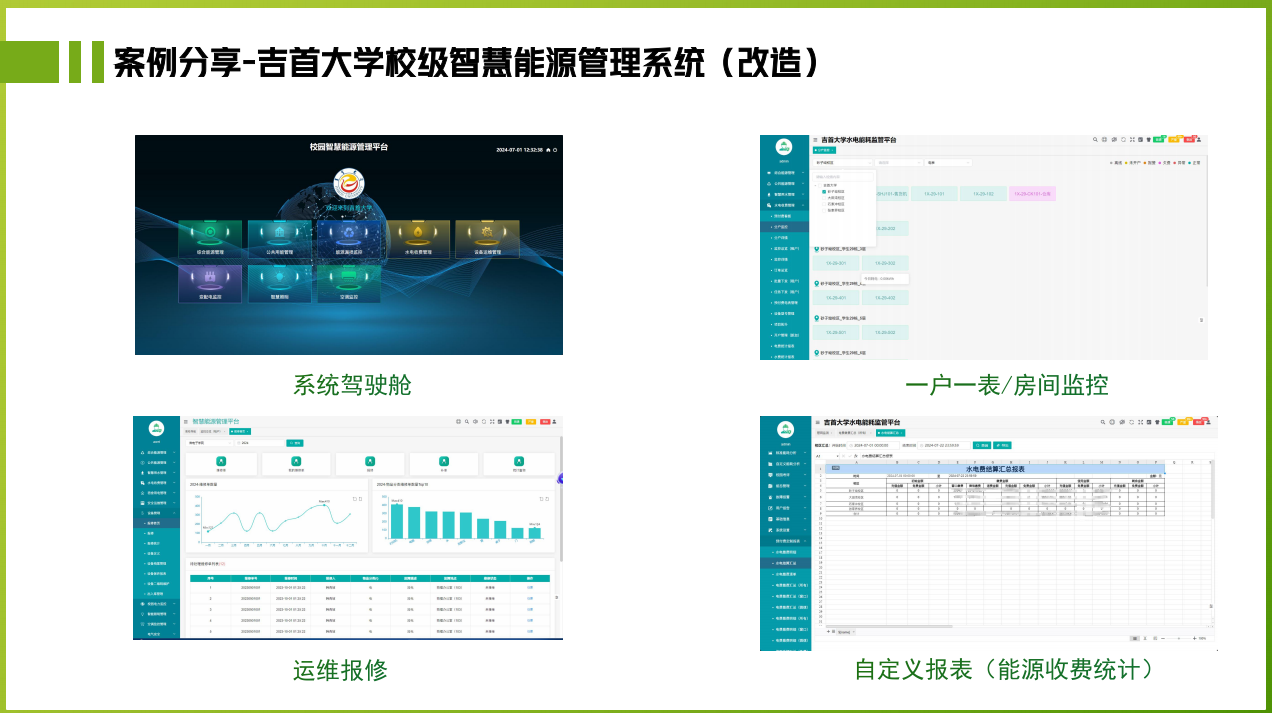The image size is (1272, 713).
Task: Click the yellow badge button in the room monitoring header
Action: pos(1174,140)
